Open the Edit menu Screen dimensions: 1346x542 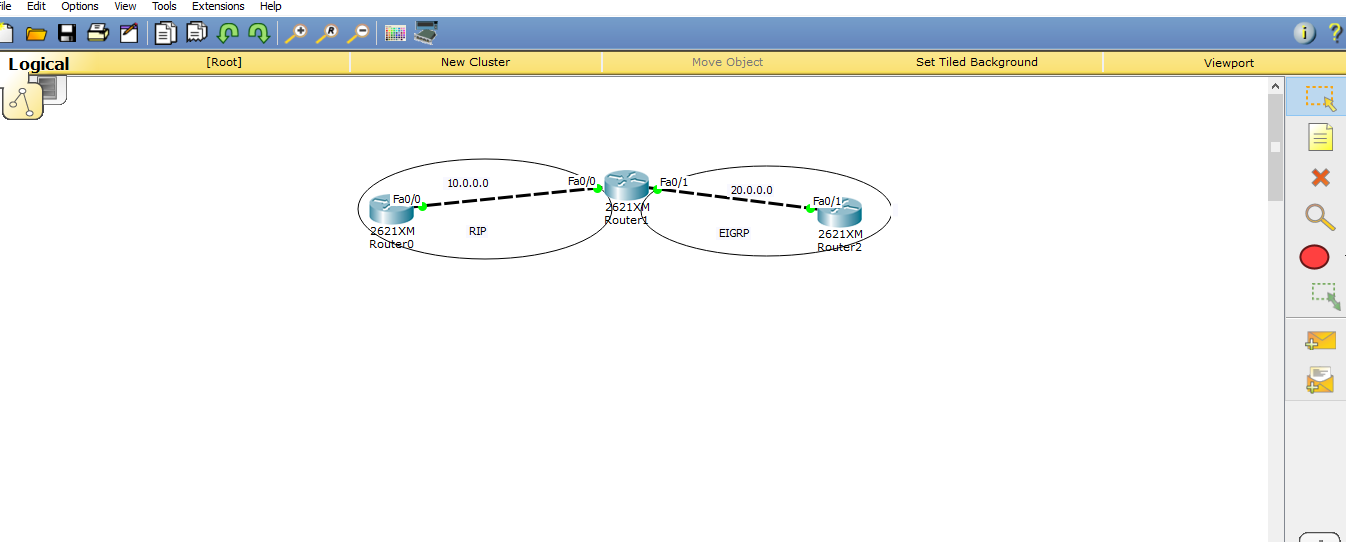tap(36, 6)
